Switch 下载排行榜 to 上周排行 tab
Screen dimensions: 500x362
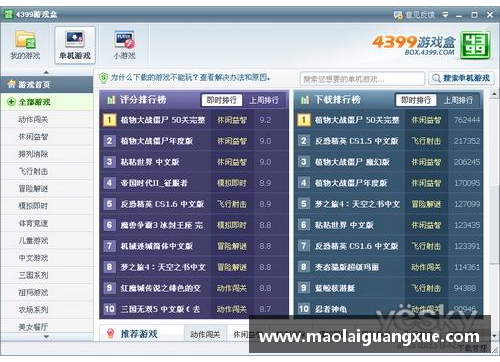tap(458, 100)
